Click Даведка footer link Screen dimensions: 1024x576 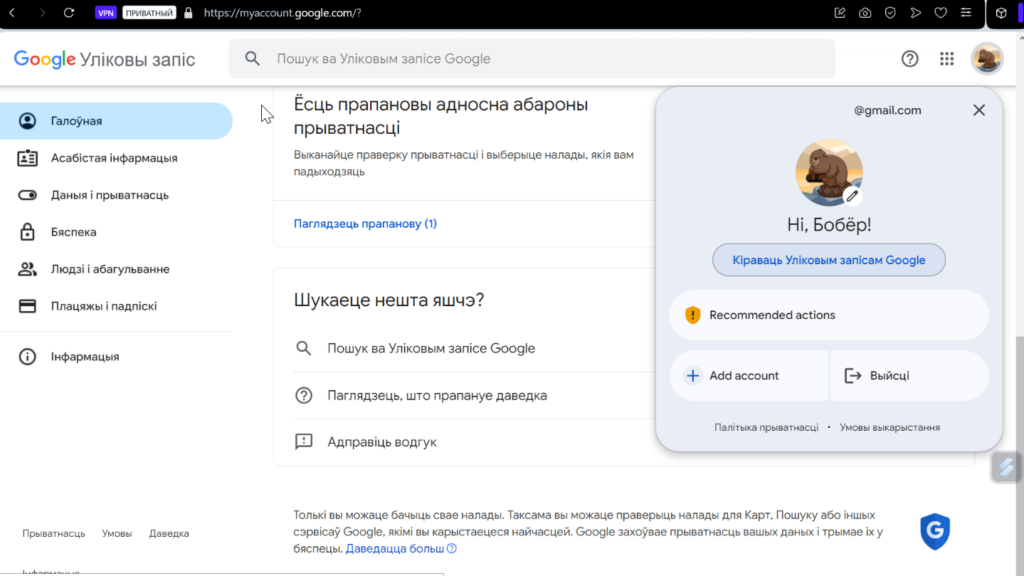click(169, 534)
